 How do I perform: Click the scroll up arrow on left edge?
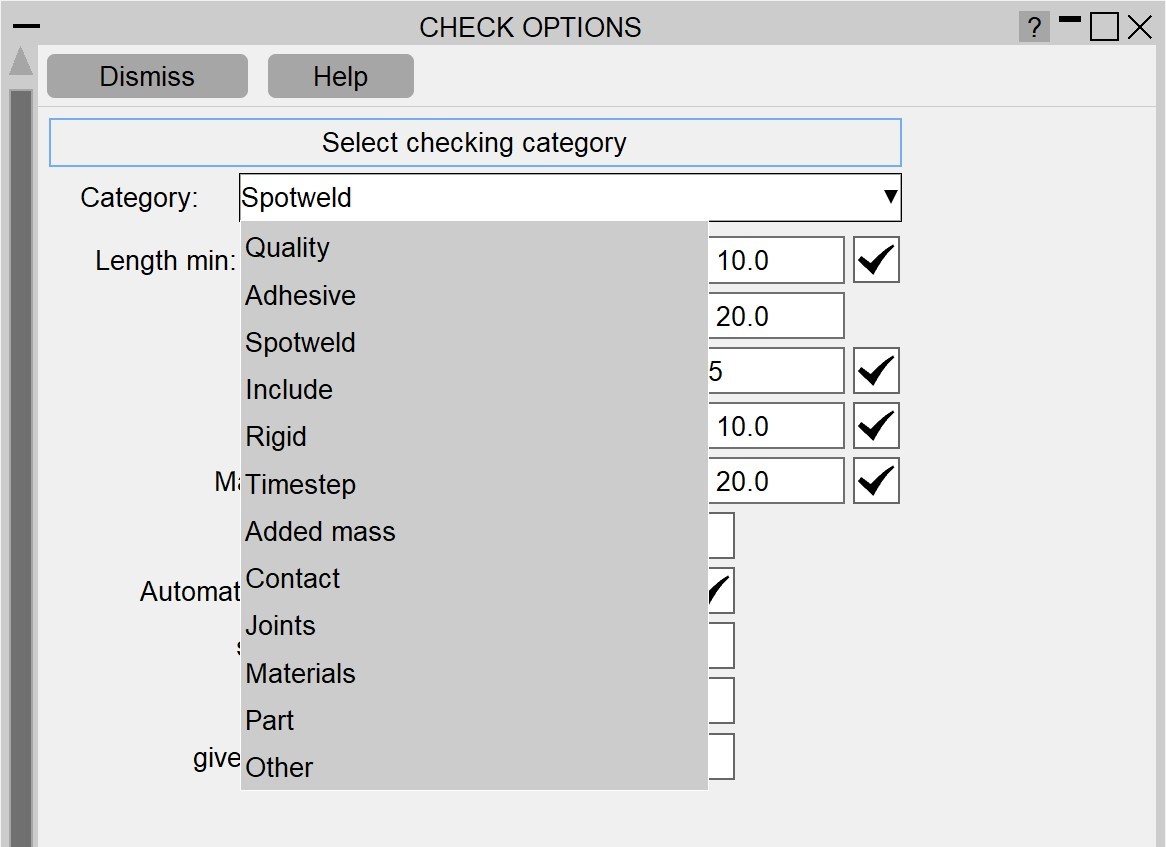point(21,61)
